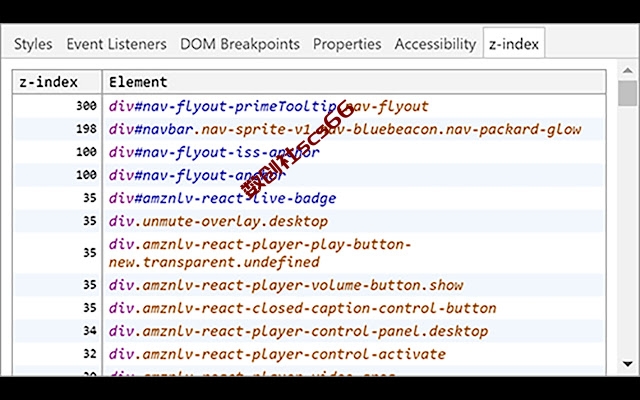Open the Event Listeners tab

116,44
